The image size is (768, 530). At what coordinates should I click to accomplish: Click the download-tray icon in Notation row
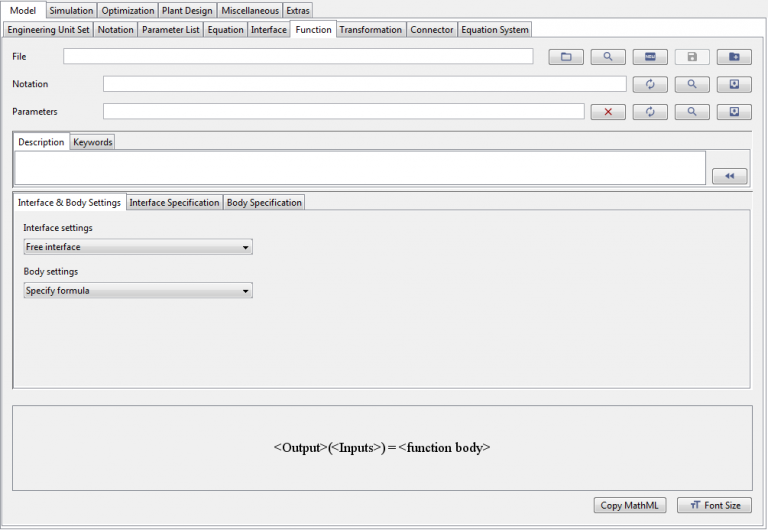click(734, 84)
